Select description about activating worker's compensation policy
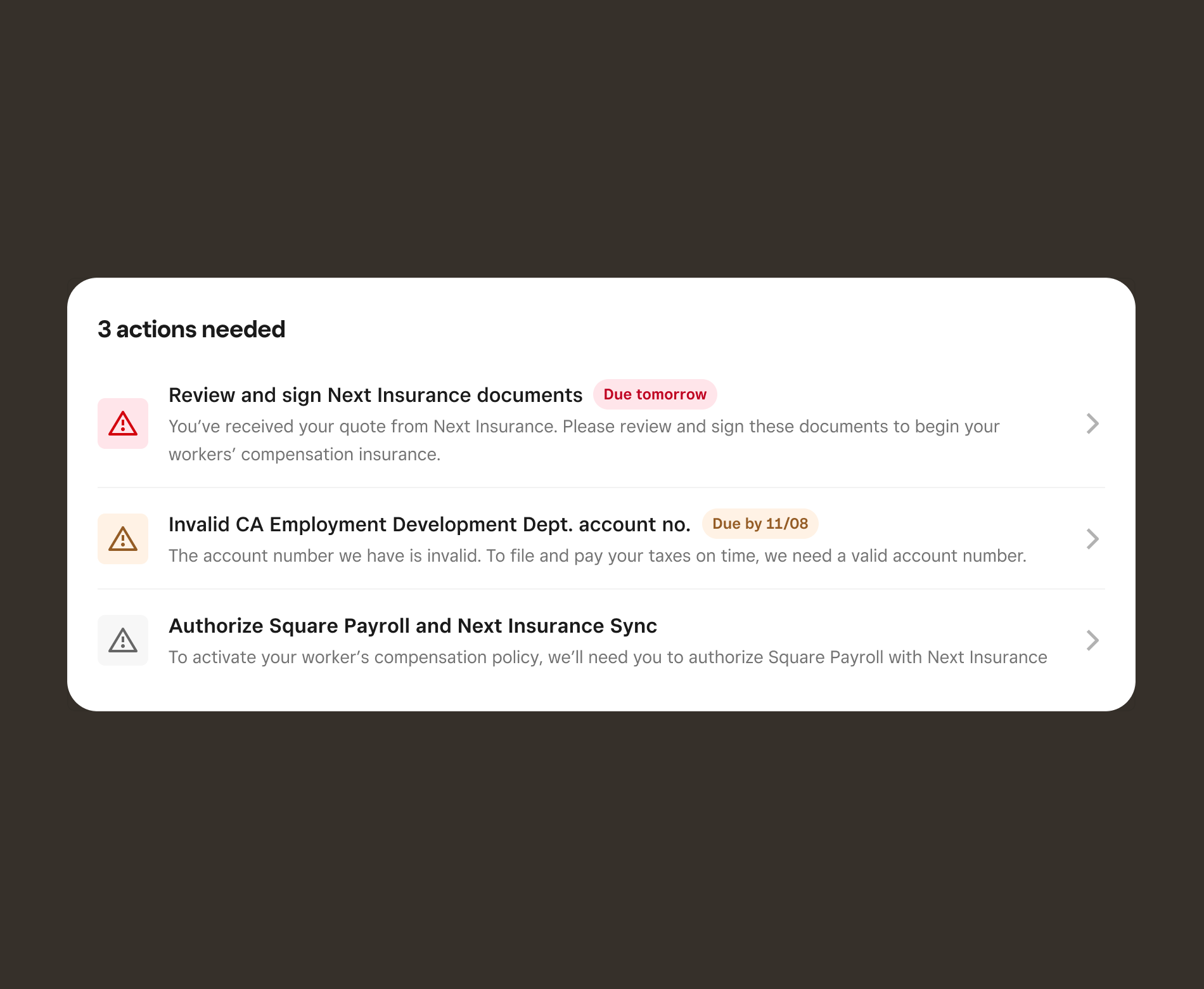 pos(608,657)
